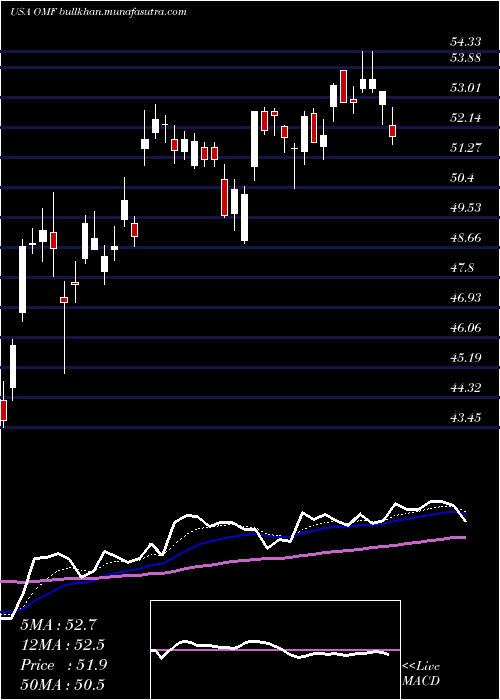This screenshot has height=700, width=500.
Task: Select the 44.32 price axis label
Action: click(466, 388)
